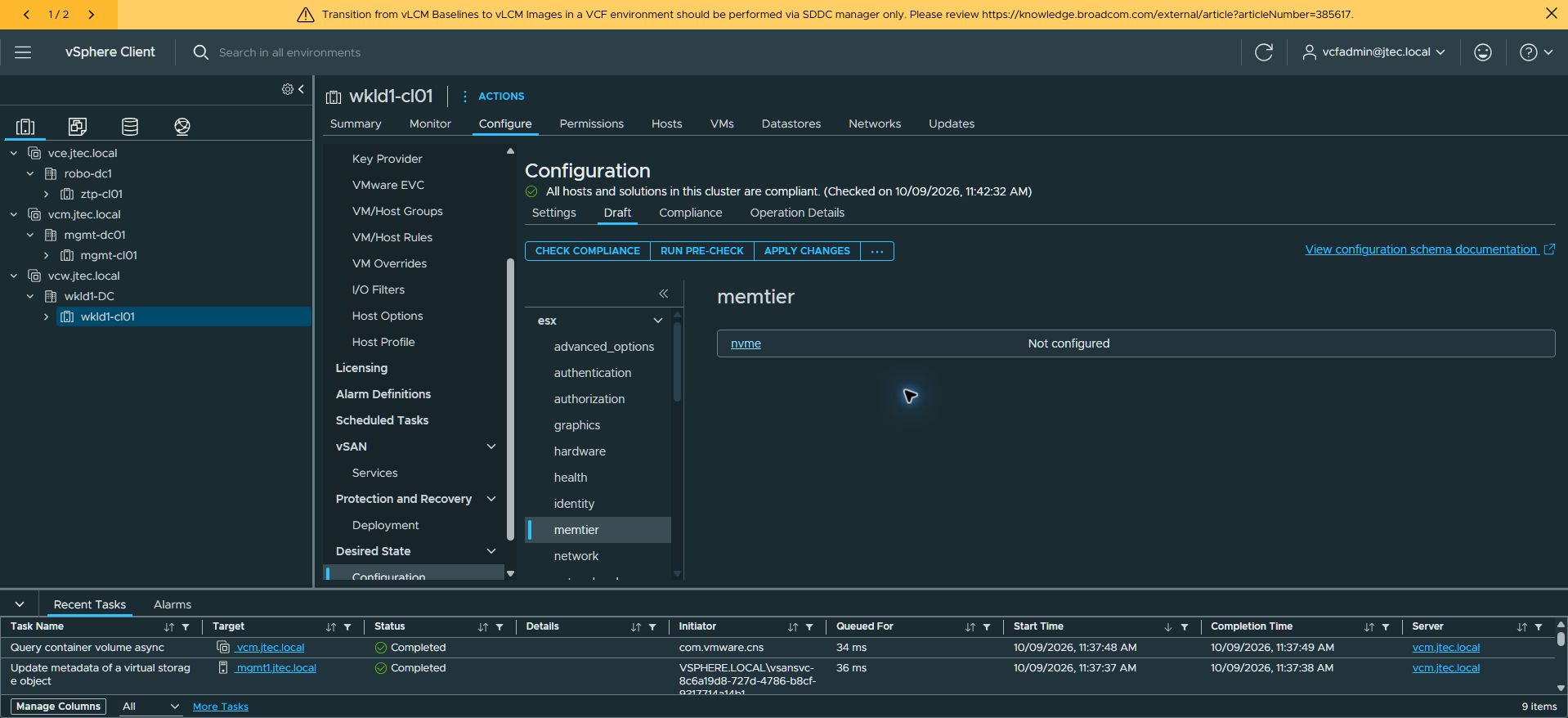
Task: Filter the Status column
Action: [x=500, y=627]
